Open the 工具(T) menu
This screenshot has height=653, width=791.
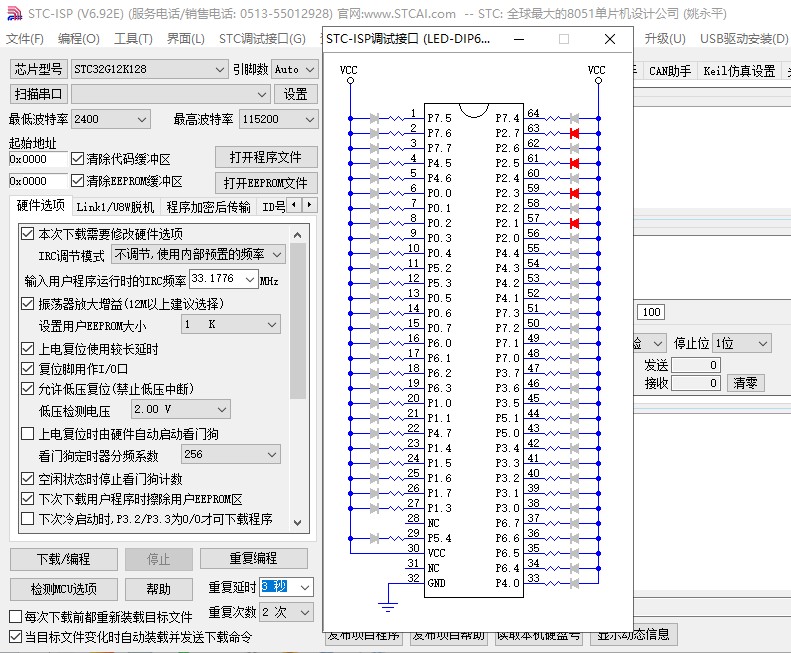(133, 39)
